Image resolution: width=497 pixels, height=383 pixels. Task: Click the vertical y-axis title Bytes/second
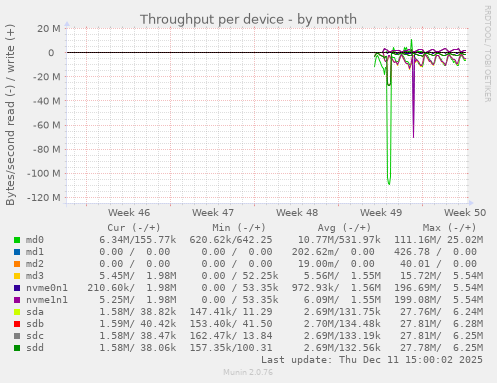point(10,115)
